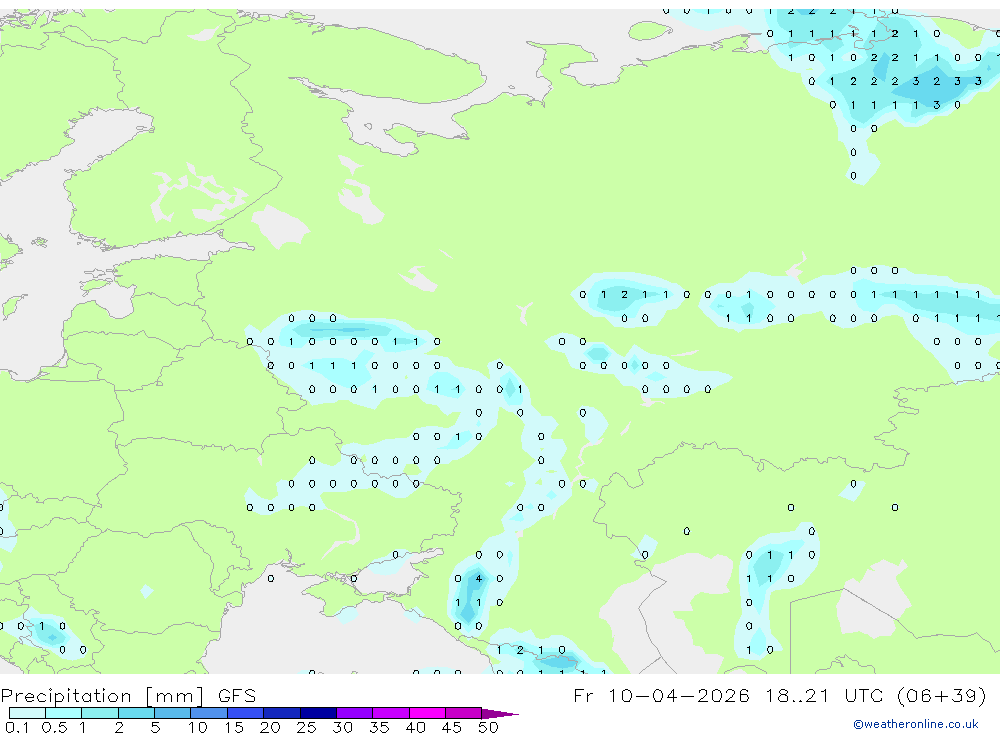1000x733 pixels.
Task: Click the ©weatheronline.co.uk credit text
Action: coord(916,724)
